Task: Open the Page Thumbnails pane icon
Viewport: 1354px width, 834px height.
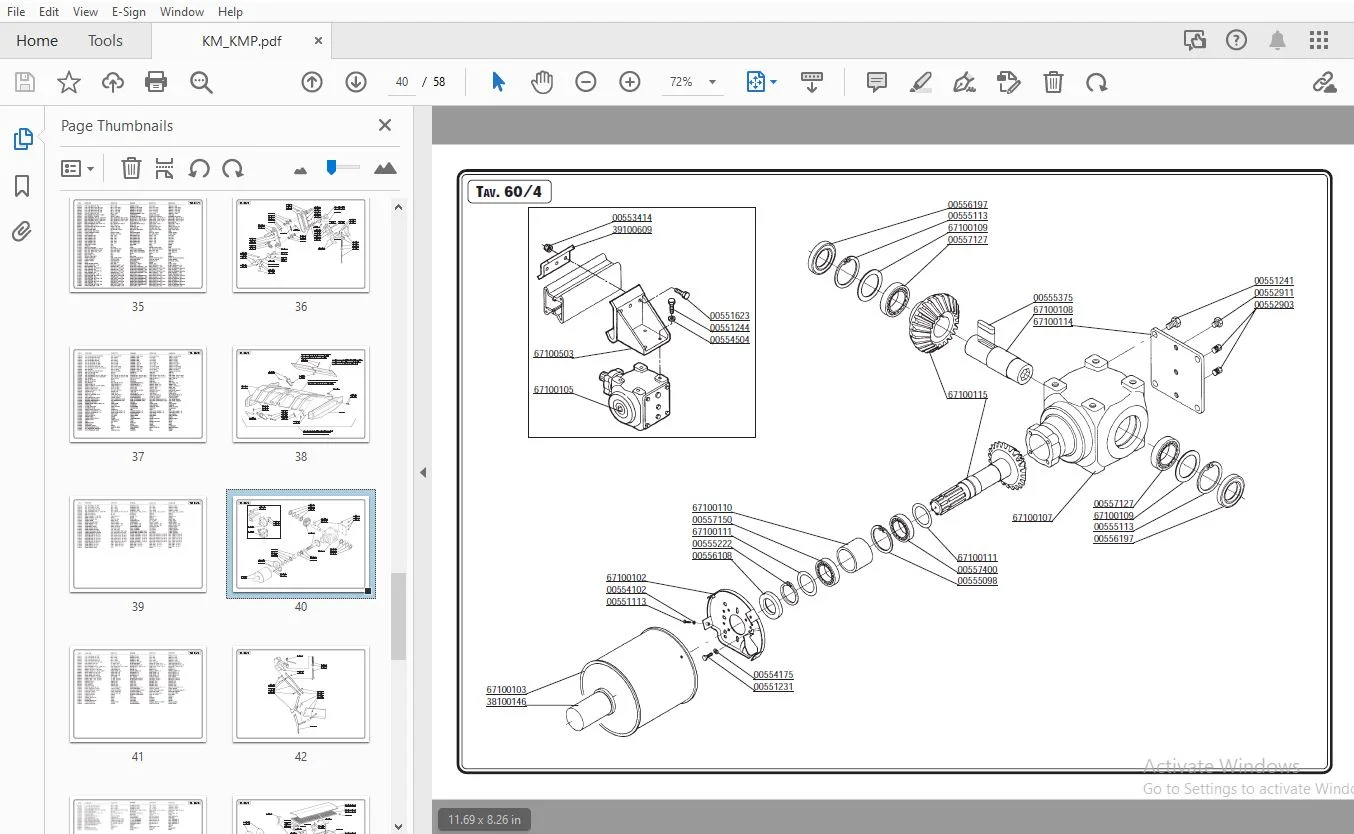Action: click(x=22, y=139)
